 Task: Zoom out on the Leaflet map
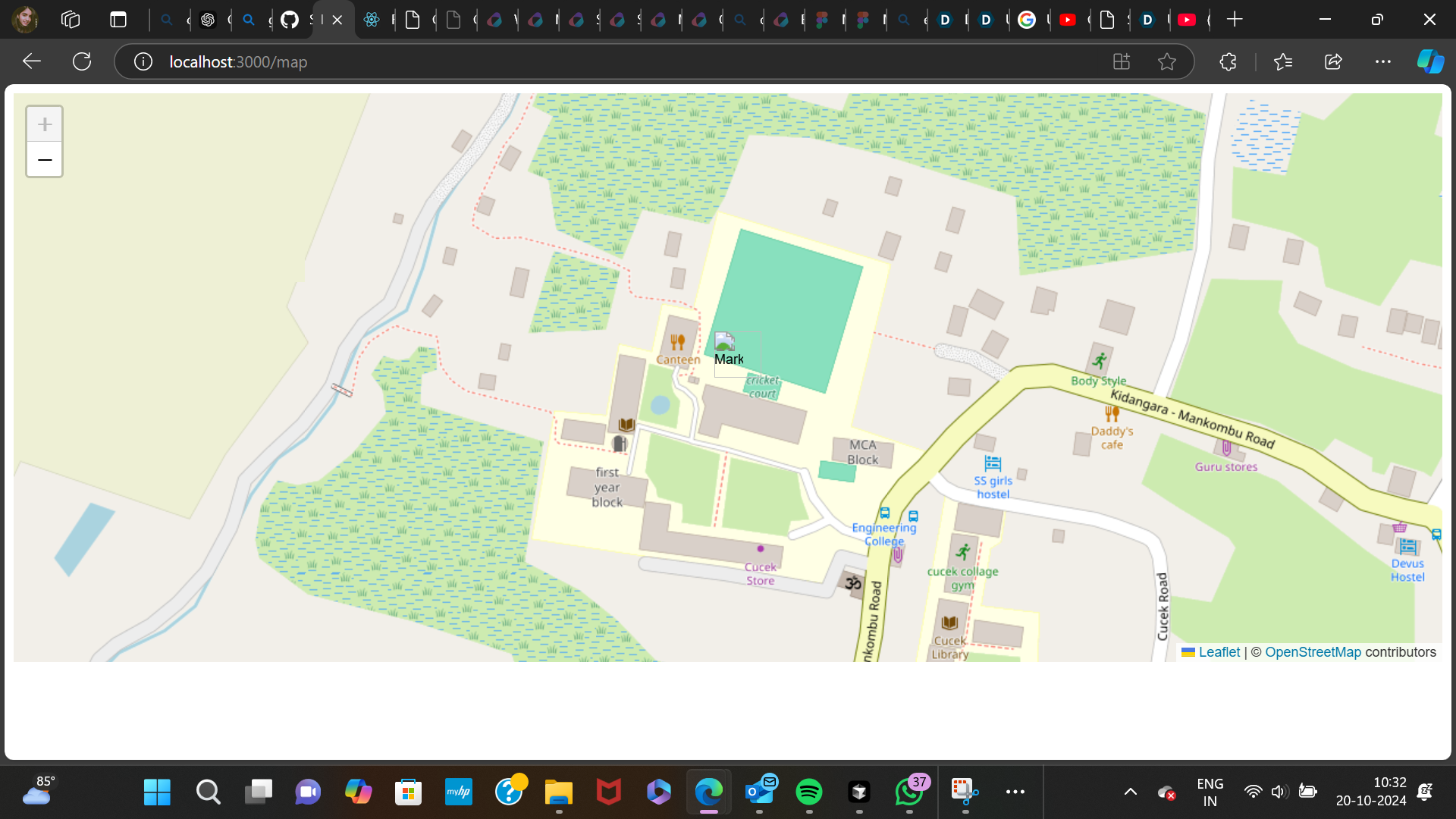point(45,160)
